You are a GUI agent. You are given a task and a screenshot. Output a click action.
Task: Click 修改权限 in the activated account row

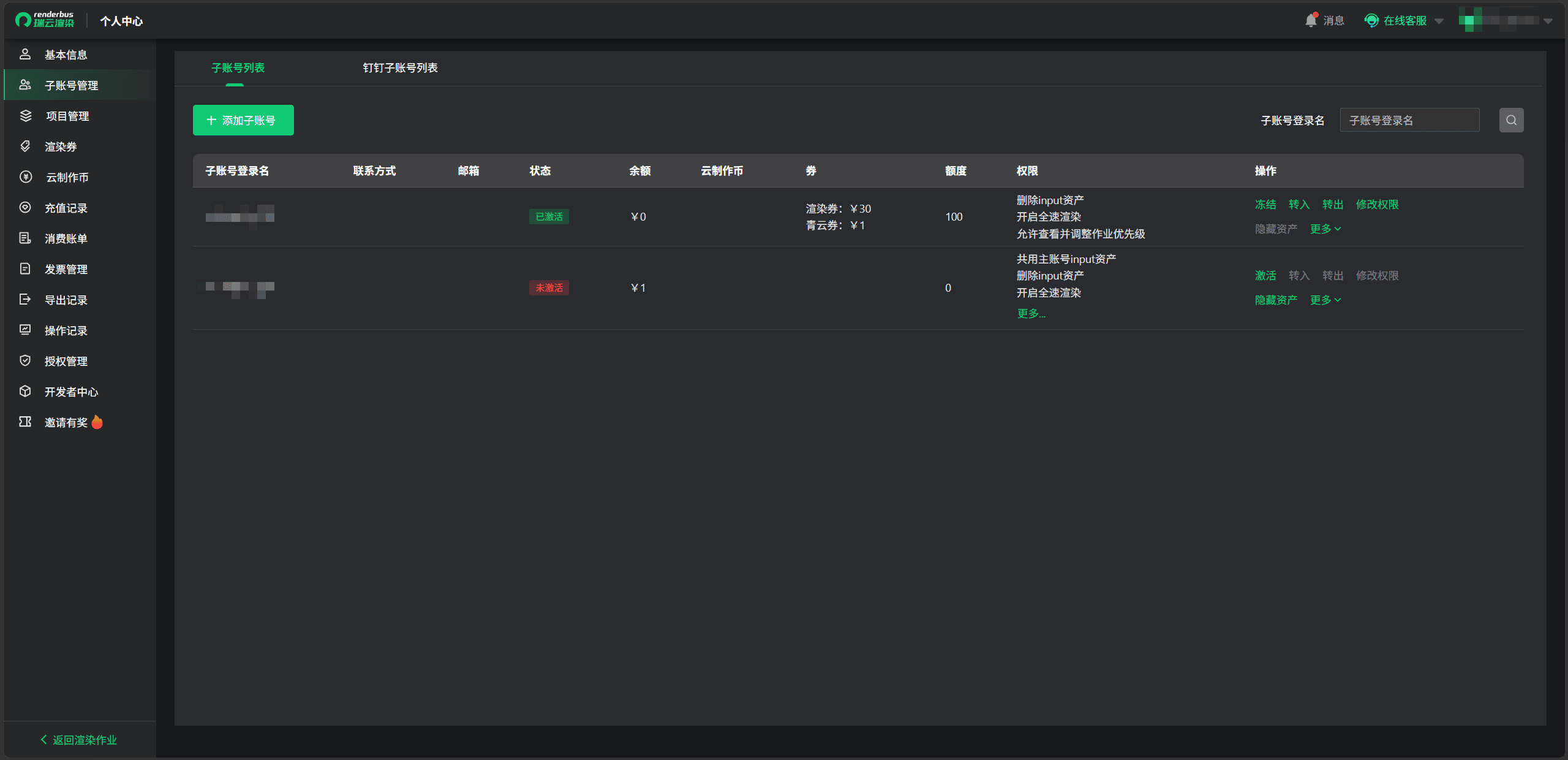[x=1377, y=204]
